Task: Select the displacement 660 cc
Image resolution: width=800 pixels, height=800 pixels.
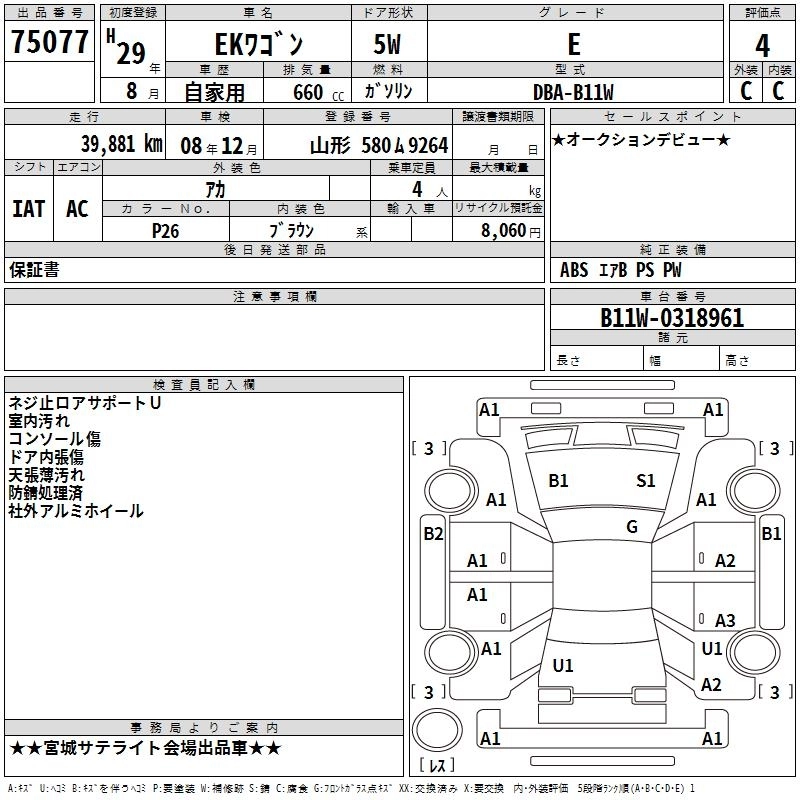Action: point(318,92)
